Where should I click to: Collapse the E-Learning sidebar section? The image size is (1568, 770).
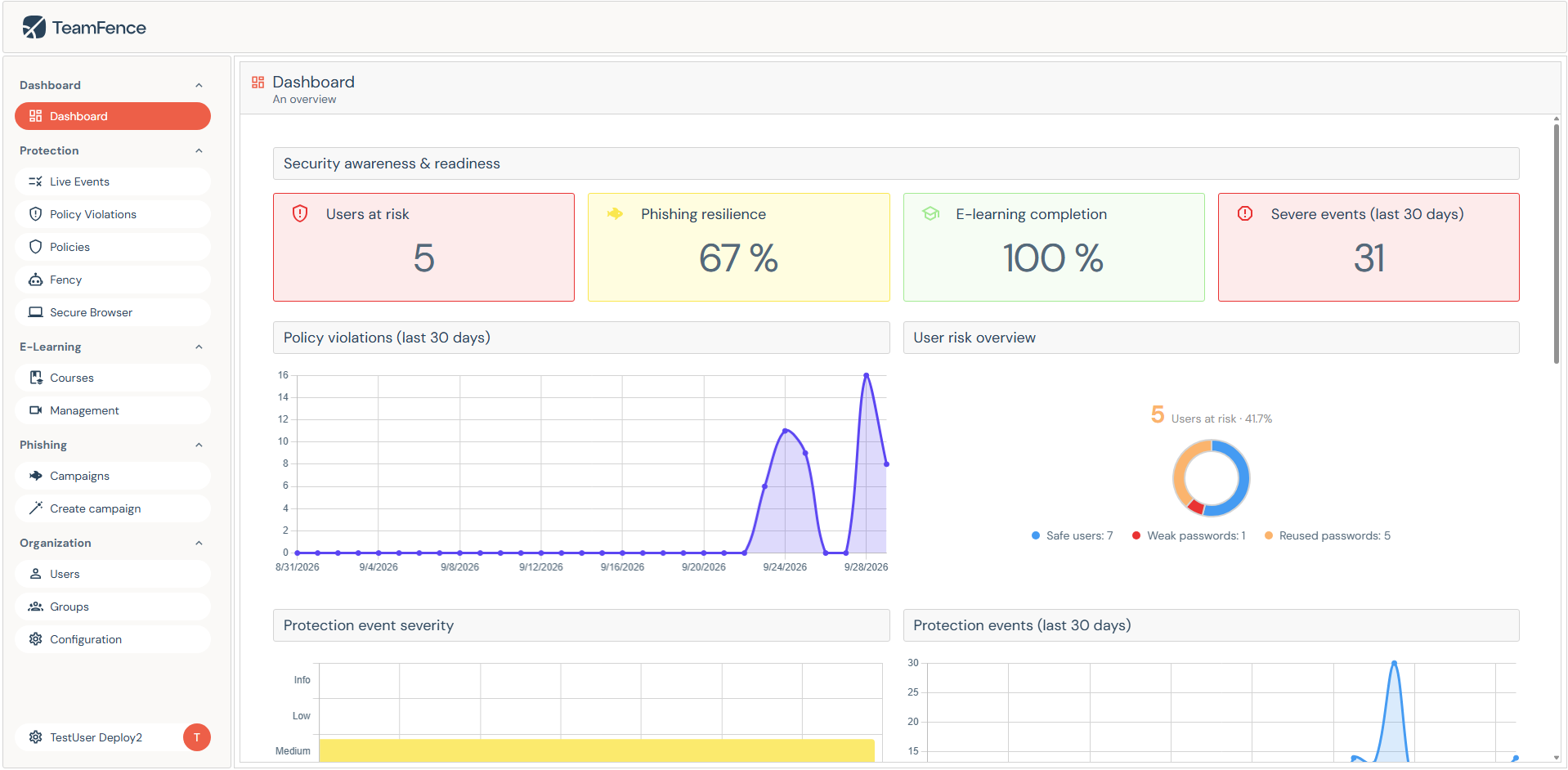199,347
